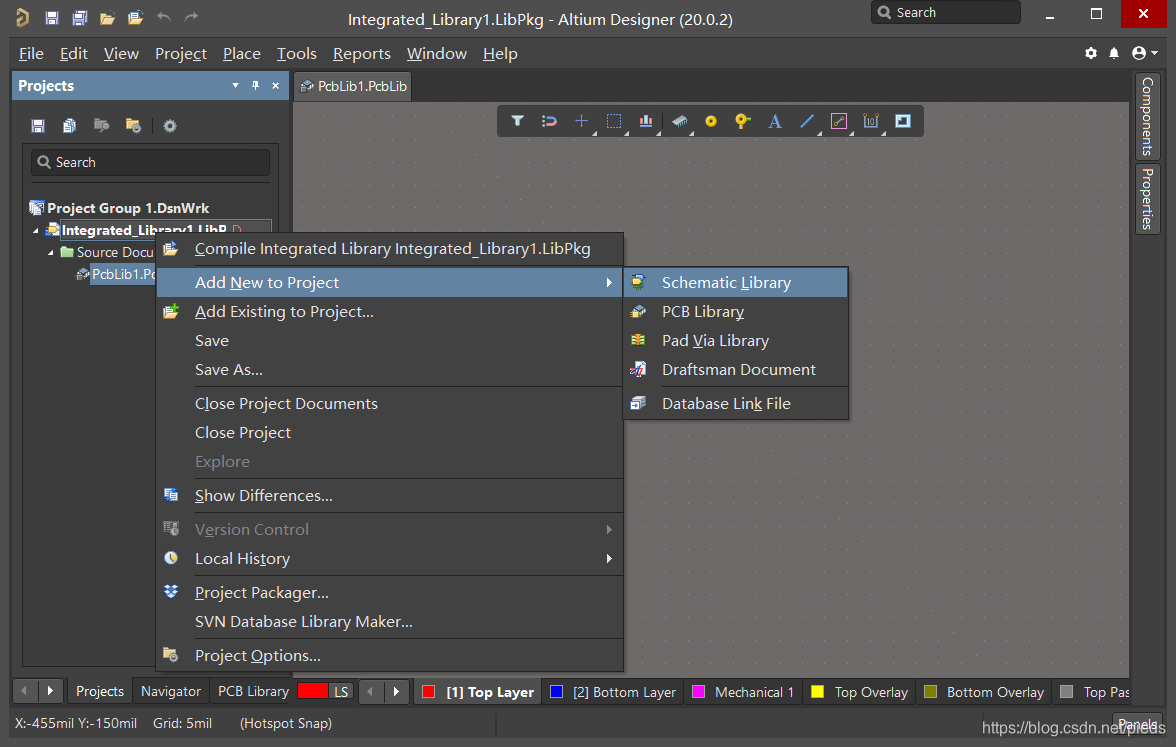This screenshot has height=747, width=1176.
Task: Open the align objects chart icon
Action: pos(646,121)
